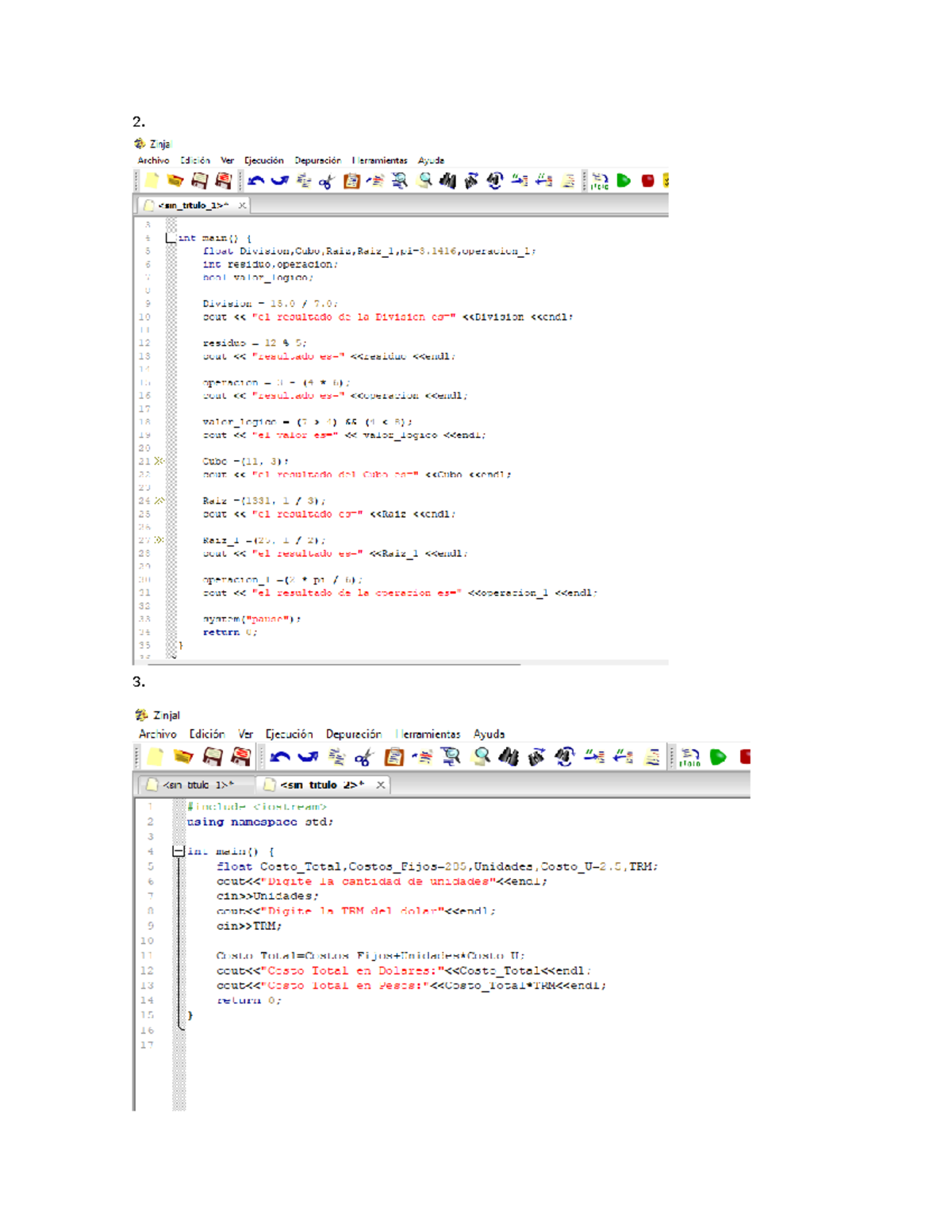Close the sin_titulo_2 tab

click(381, 785)
